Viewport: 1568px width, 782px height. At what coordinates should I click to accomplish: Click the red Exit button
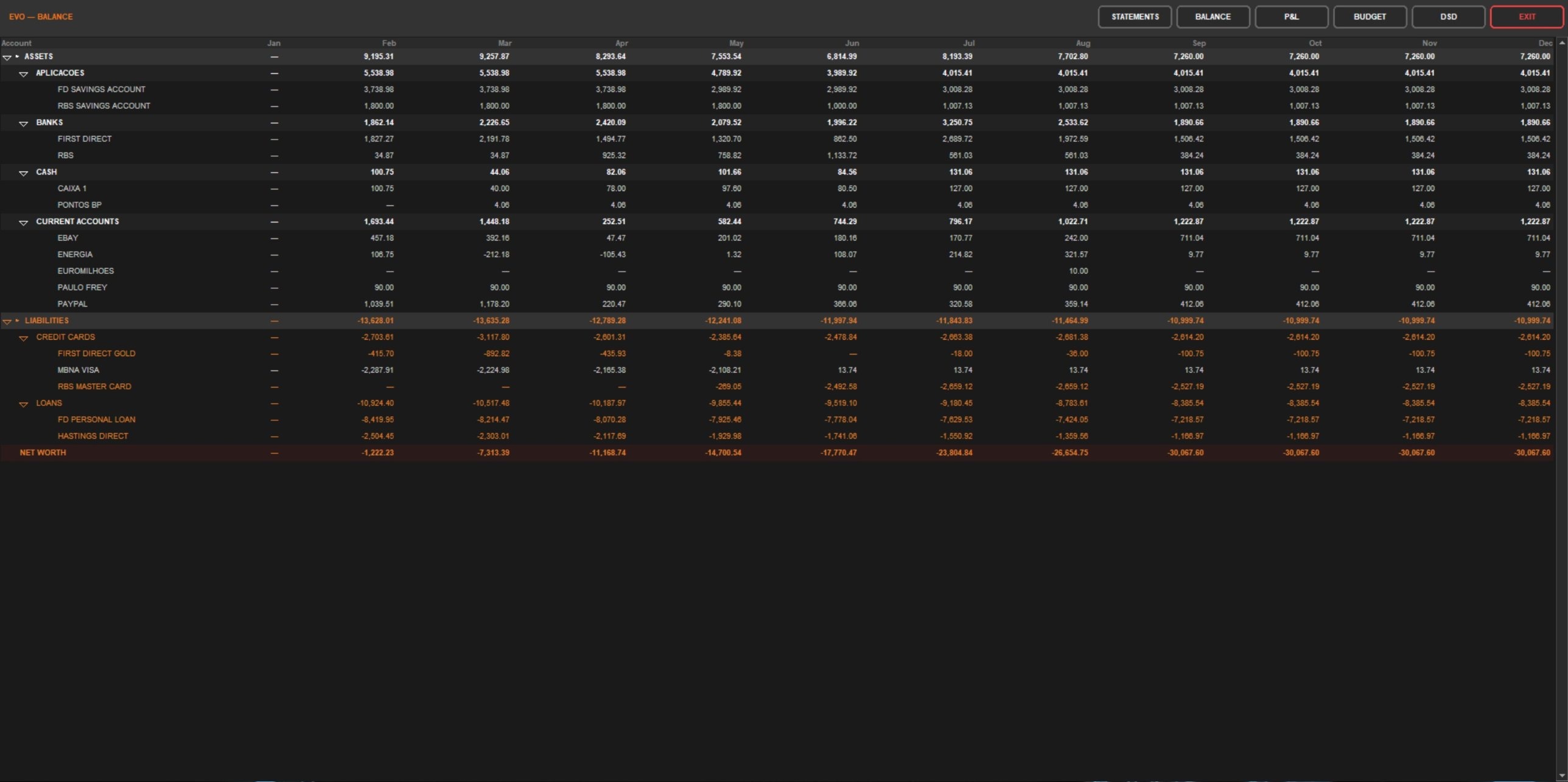coord(1527,17)
